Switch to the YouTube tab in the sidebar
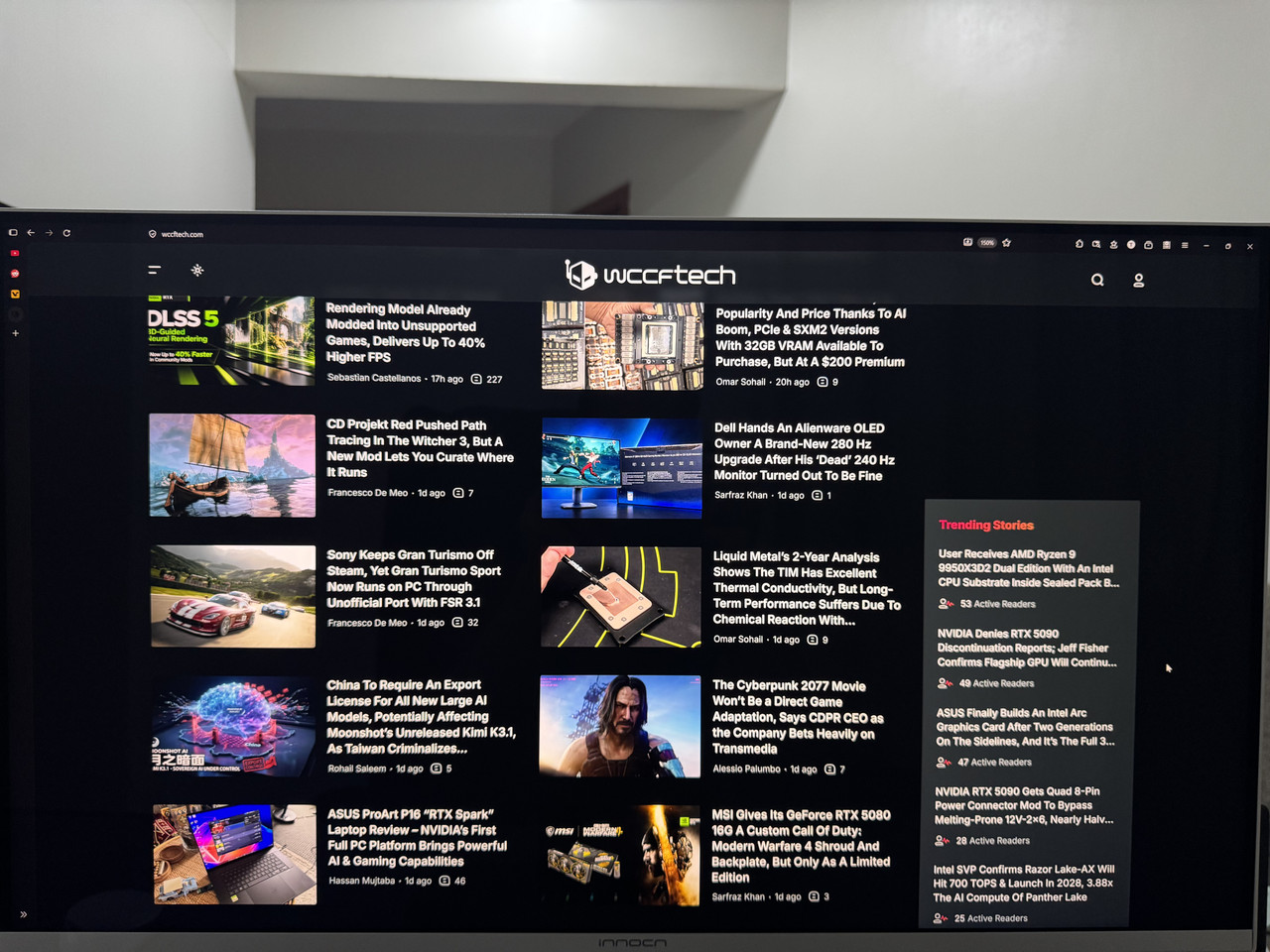1270x952 pixels. 15,253
